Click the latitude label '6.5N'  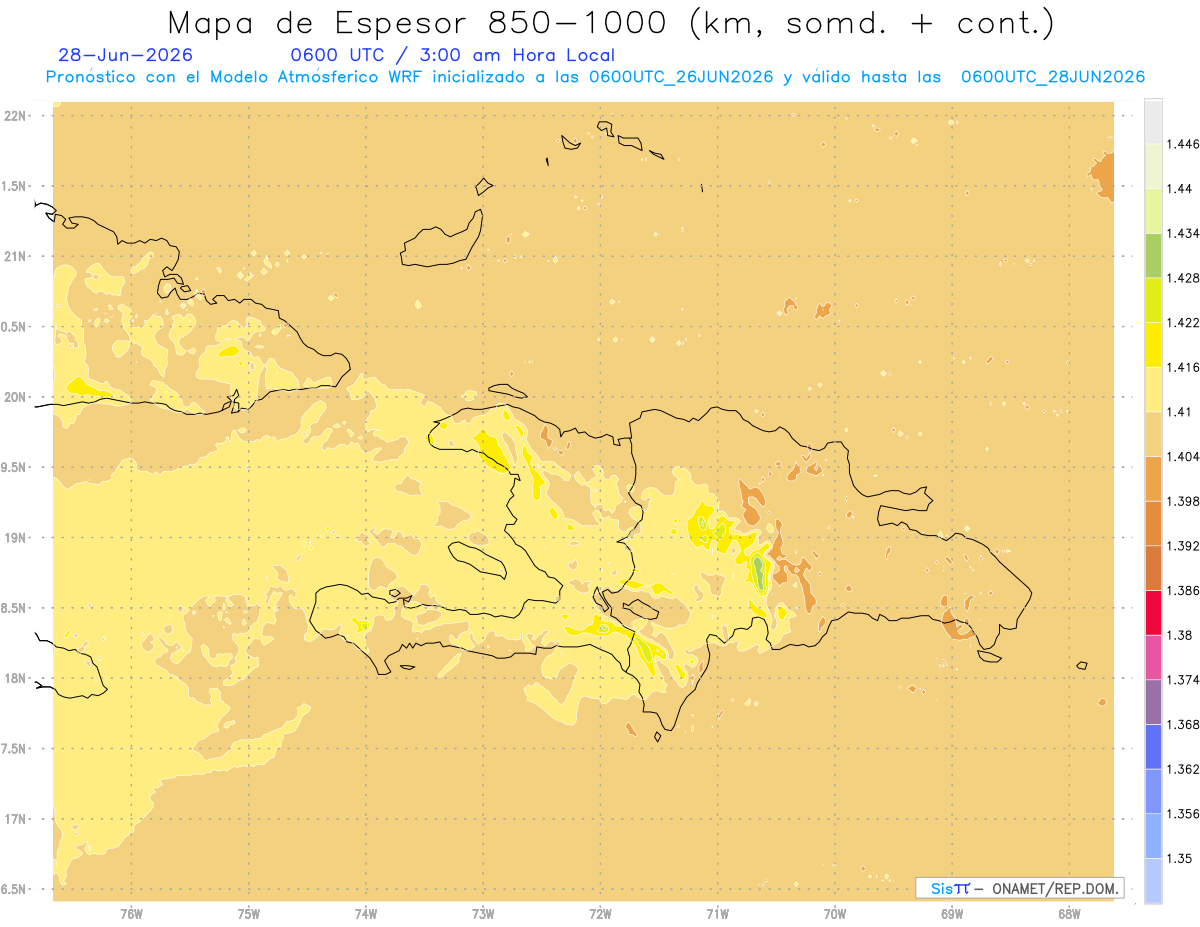[15, 890]
